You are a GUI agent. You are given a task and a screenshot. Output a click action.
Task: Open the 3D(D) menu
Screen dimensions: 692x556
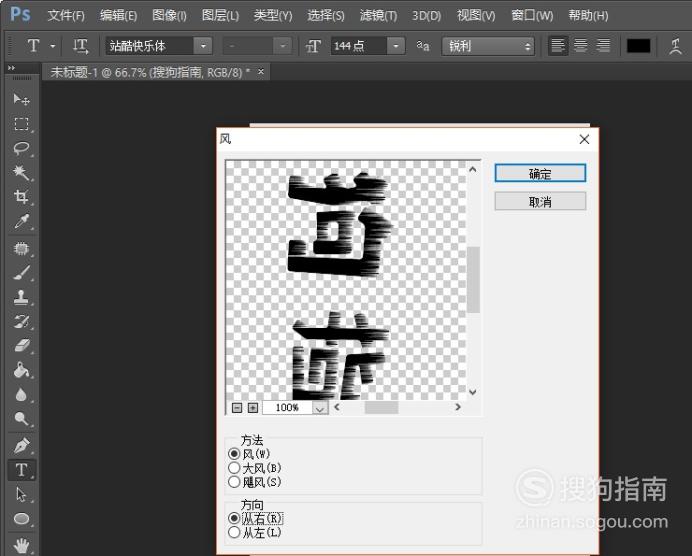426,16
